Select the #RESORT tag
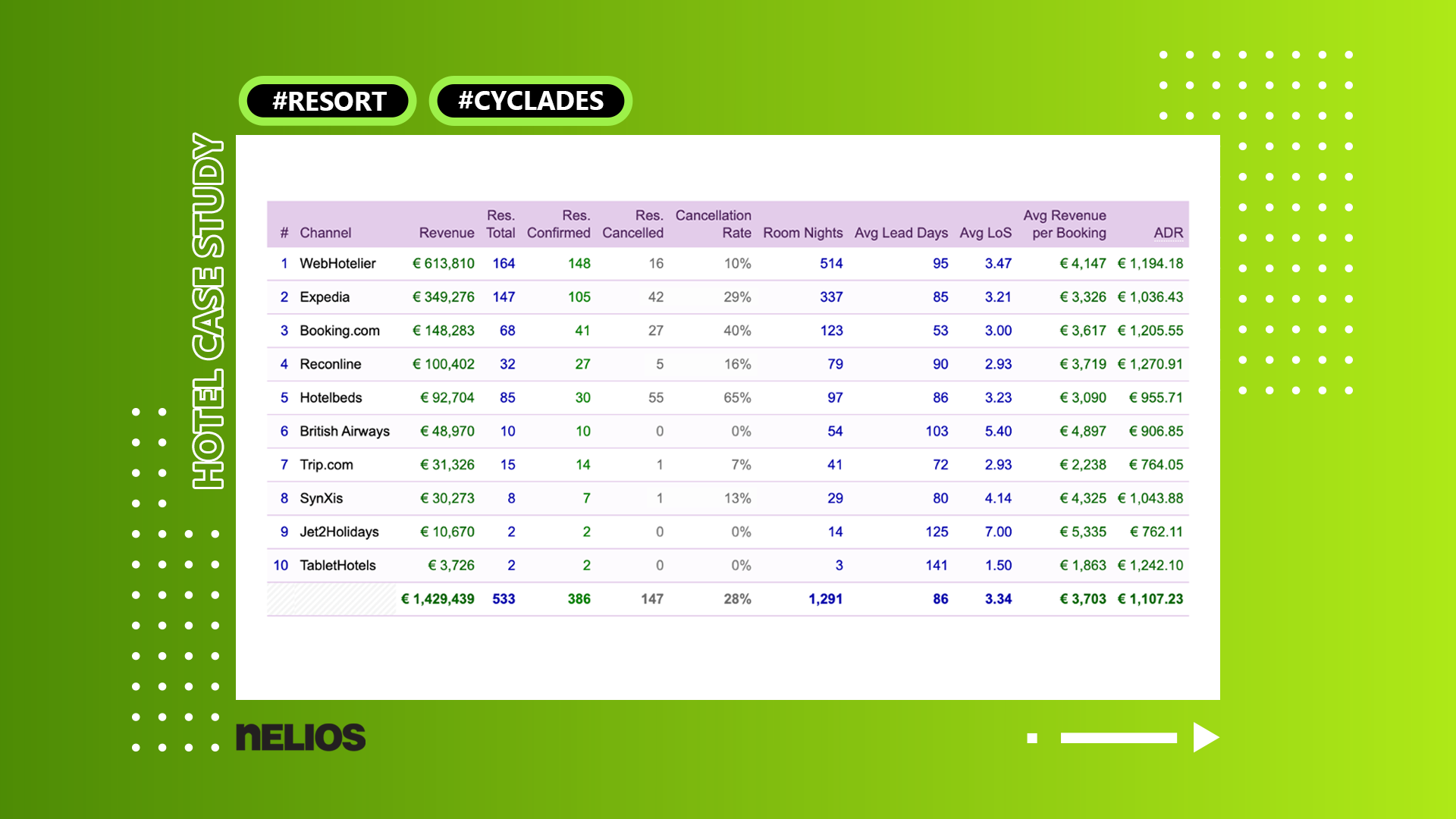 (x=328, y=101)
